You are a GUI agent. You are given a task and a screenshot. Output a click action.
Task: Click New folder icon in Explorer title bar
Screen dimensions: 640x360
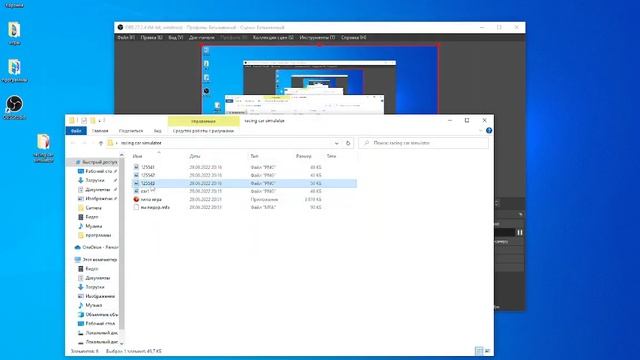pos(93,120)
